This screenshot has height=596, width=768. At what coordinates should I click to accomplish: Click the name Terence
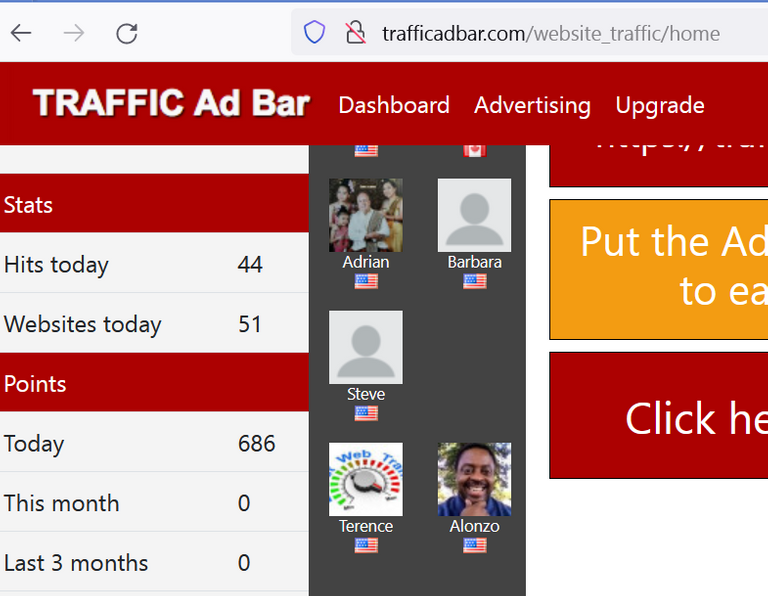(x=366, y=526)
